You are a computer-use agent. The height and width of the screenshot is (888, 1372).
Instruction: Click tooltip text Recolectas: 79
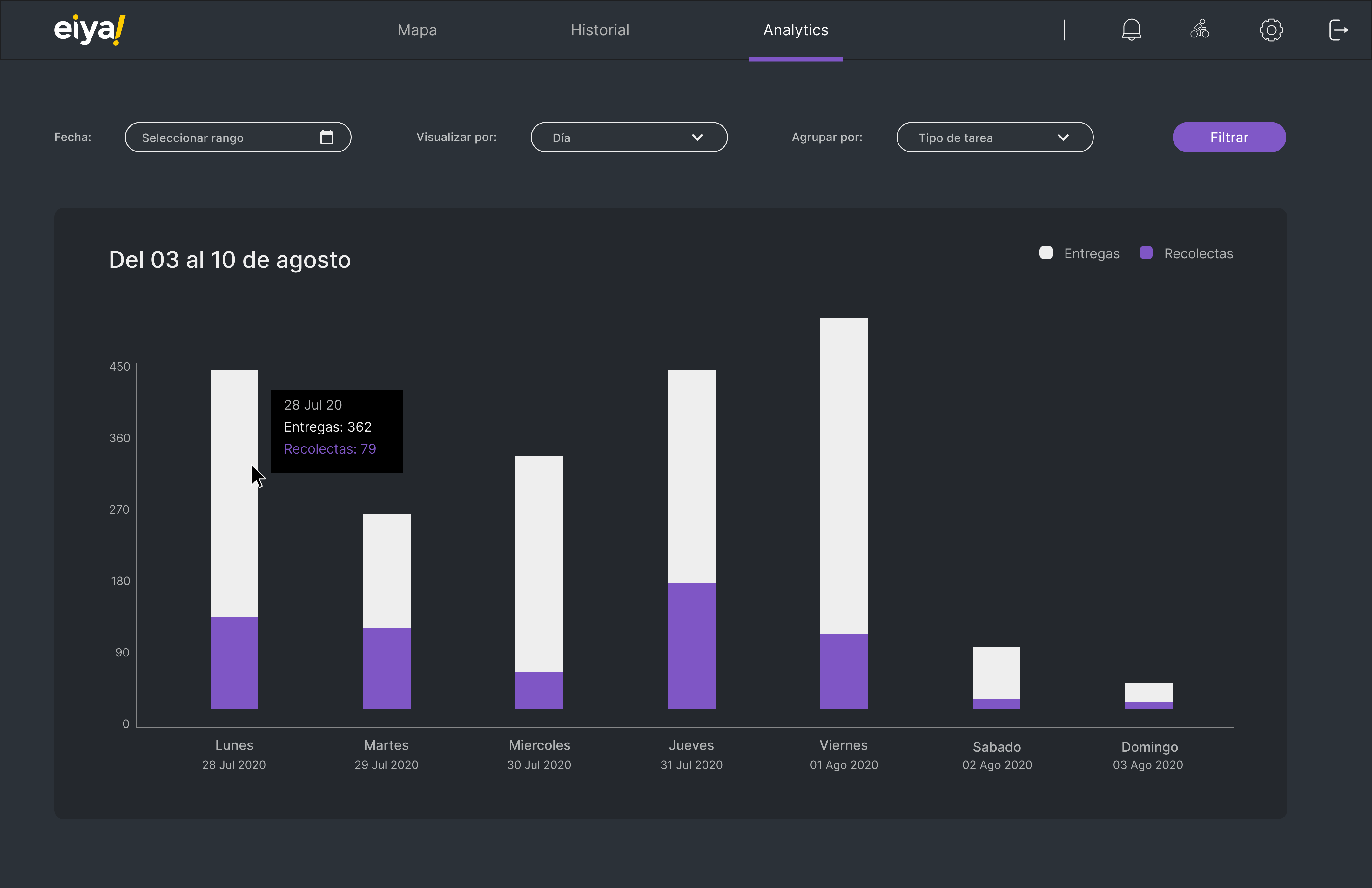pyautogui.click(x=330, y=449)
